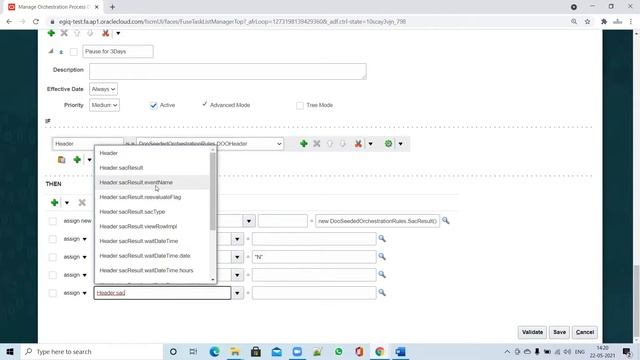Tick checkbox of 'Header.sad' assign row

tap(53, 293)
